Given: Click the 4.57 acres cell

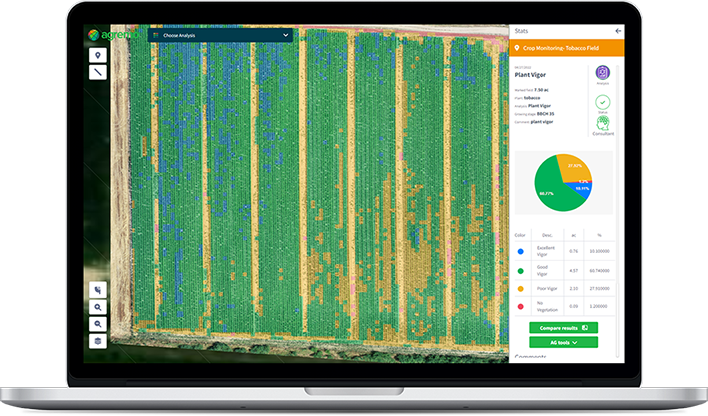Looking at the screenshot, I should click(573, 271).
